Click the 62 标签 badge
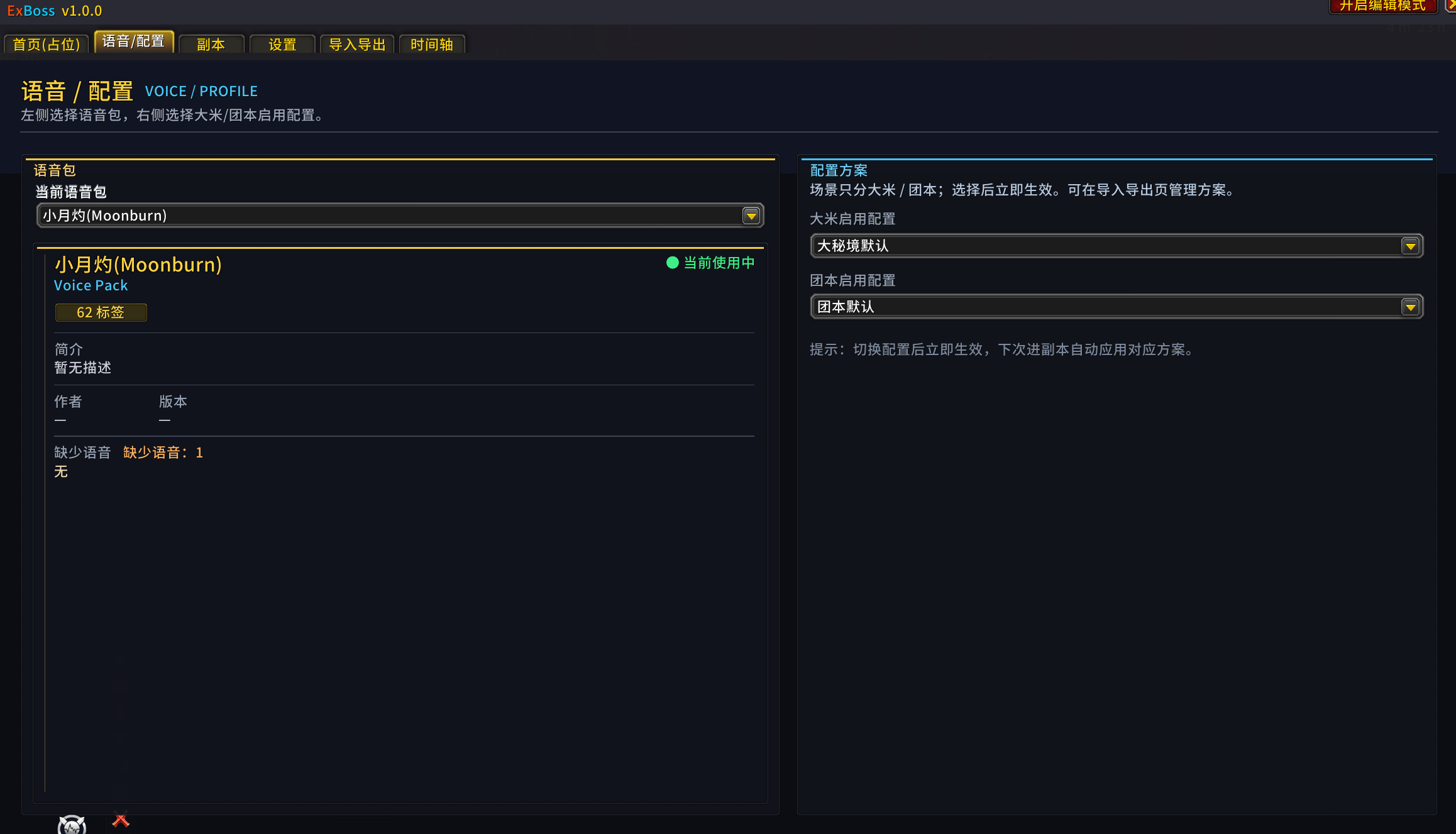 [x=101, y=312]
